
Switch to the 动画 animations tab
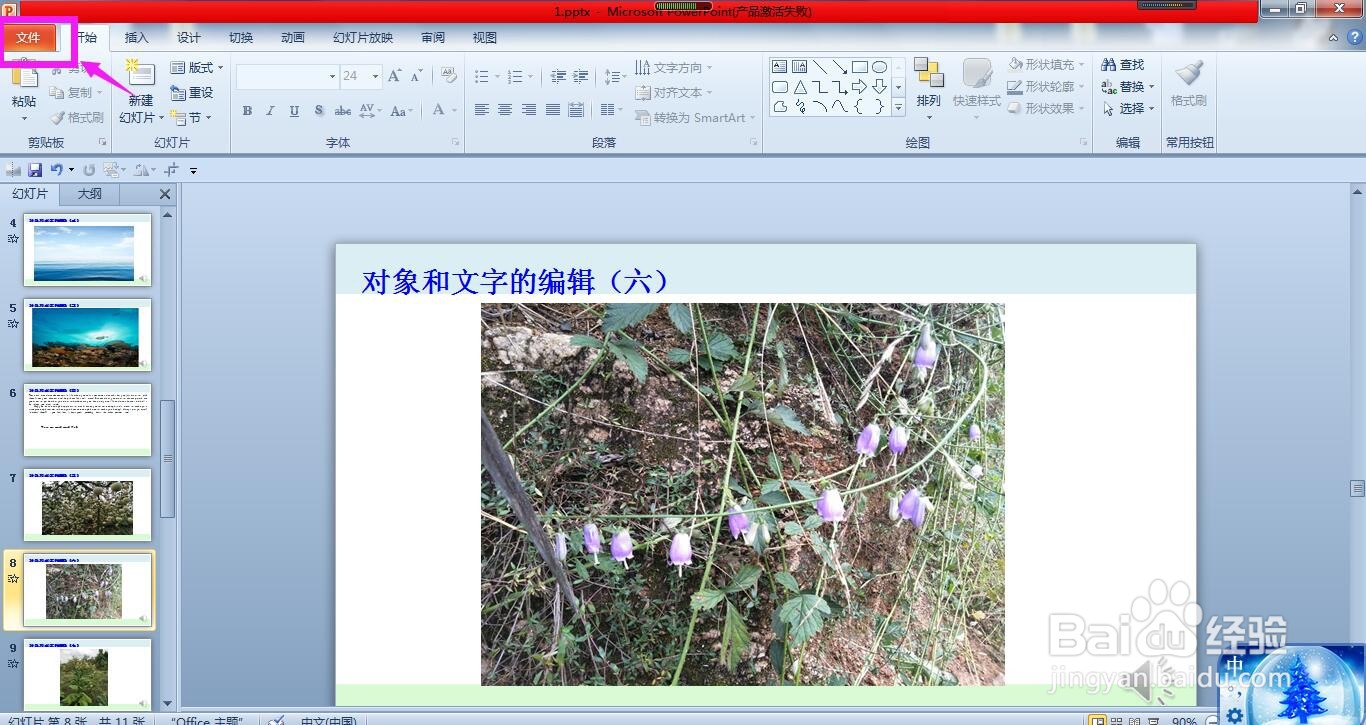[293, 38]
